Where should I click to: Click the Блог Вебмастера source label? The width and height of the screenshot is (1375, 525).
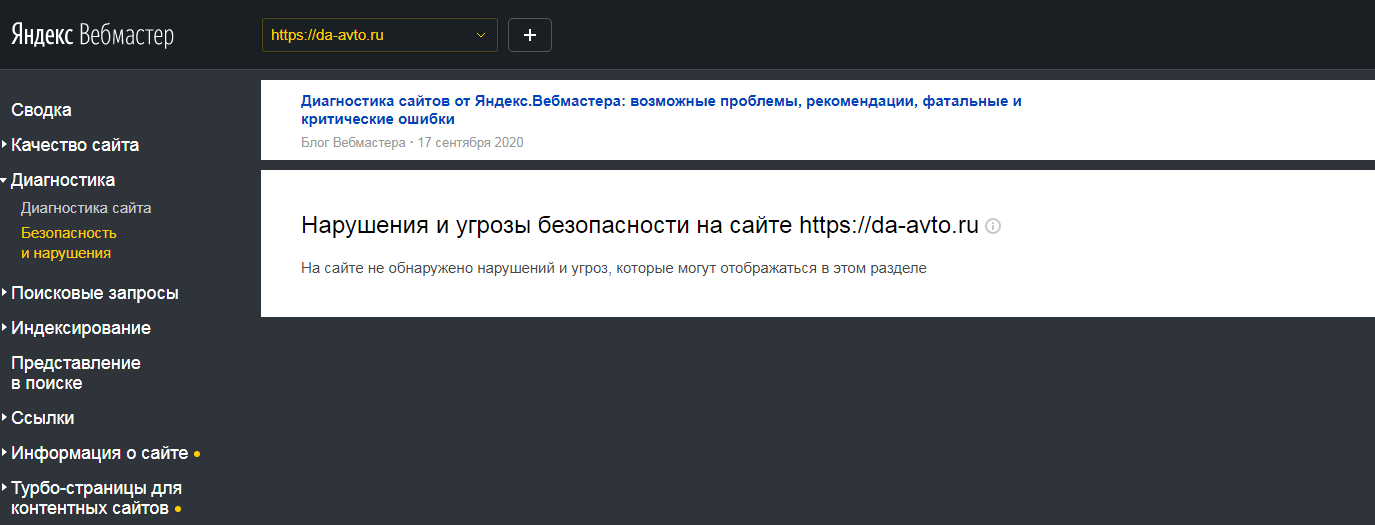353,143
